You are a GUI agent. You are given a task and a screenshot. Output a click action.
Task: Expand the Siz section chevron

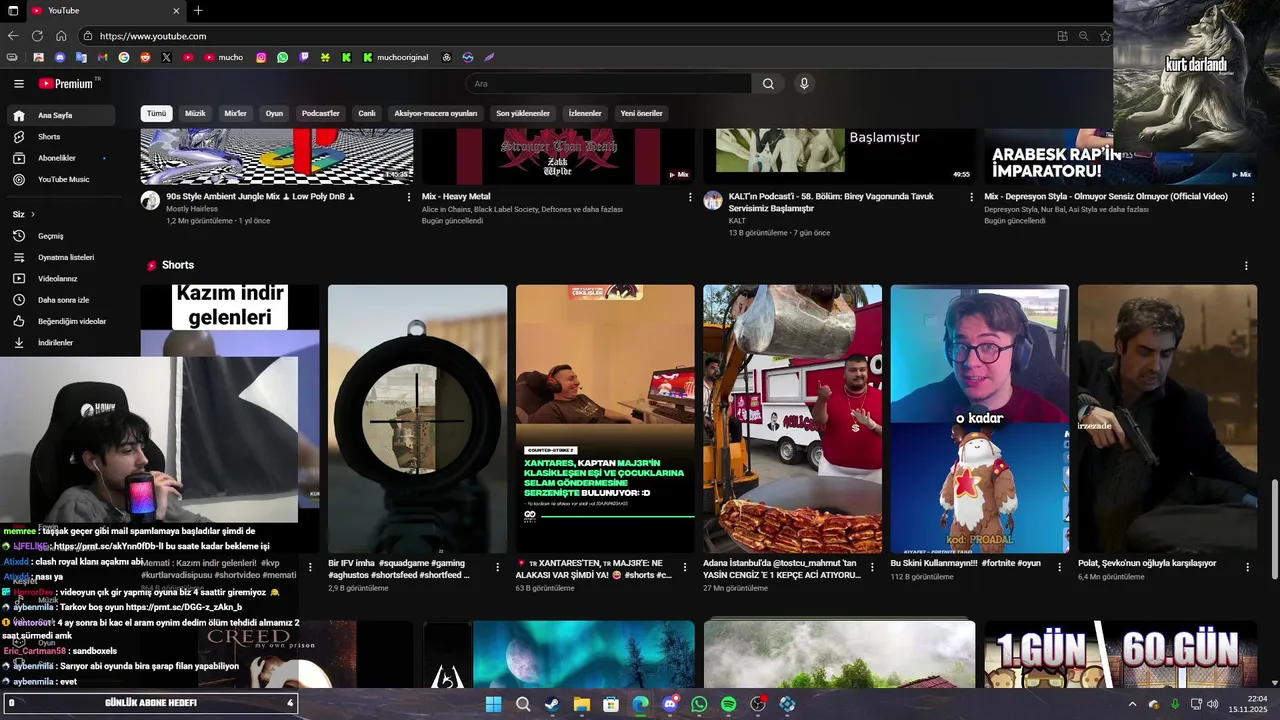click(x=32, y=215)
